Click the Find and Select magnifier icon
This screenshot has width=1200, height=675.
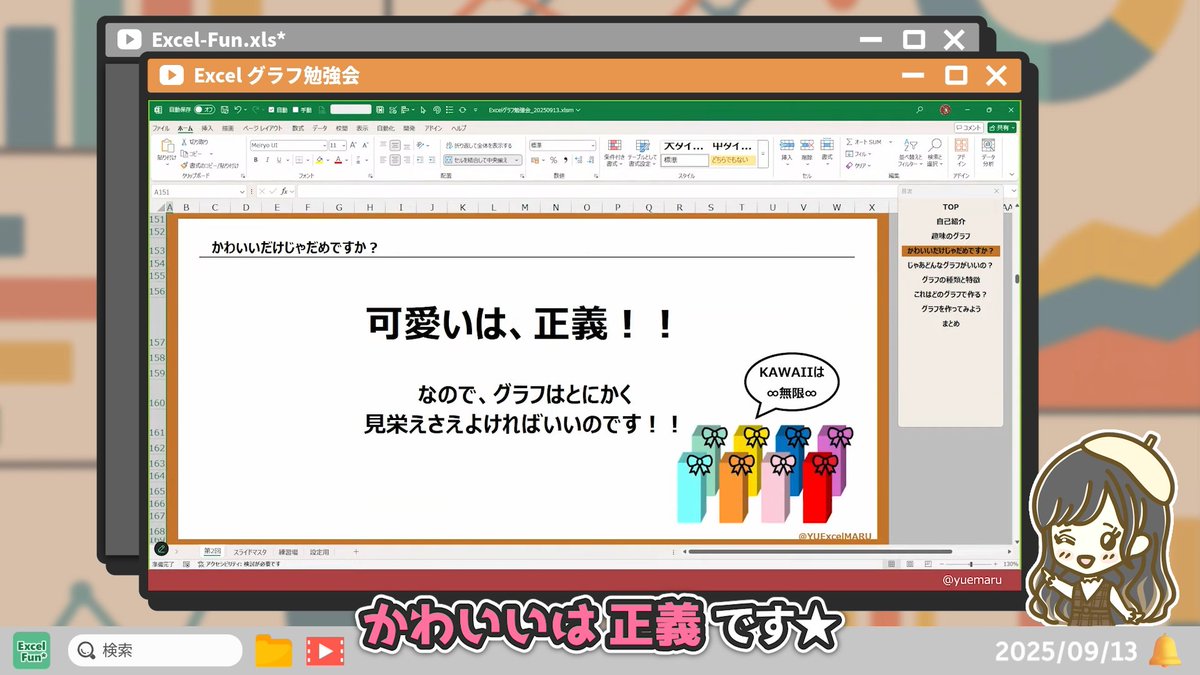pyautogui.click(x=934, y=145)
